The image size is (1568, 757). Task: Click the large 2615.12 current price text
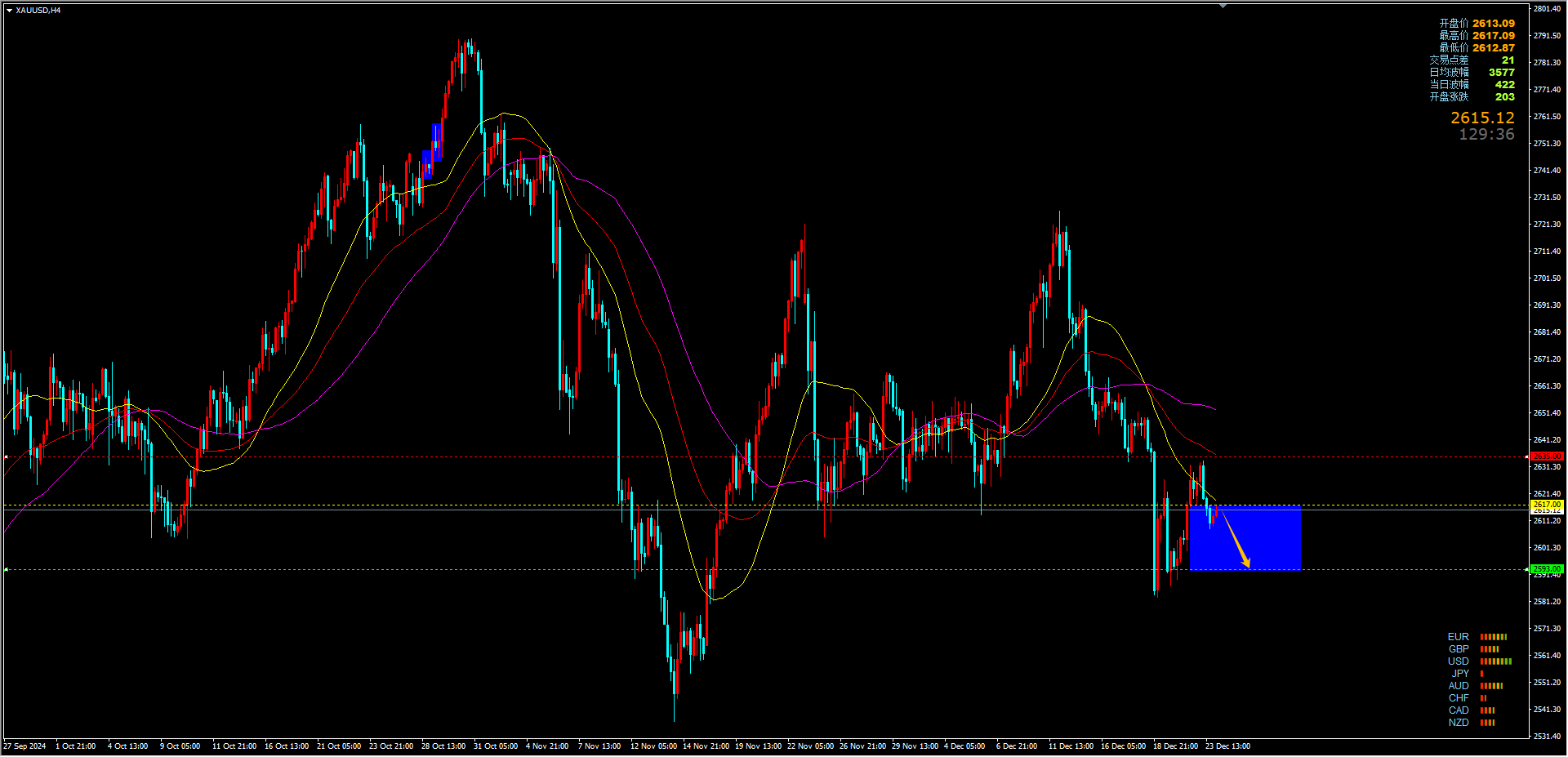click(x=1482, y=118)
